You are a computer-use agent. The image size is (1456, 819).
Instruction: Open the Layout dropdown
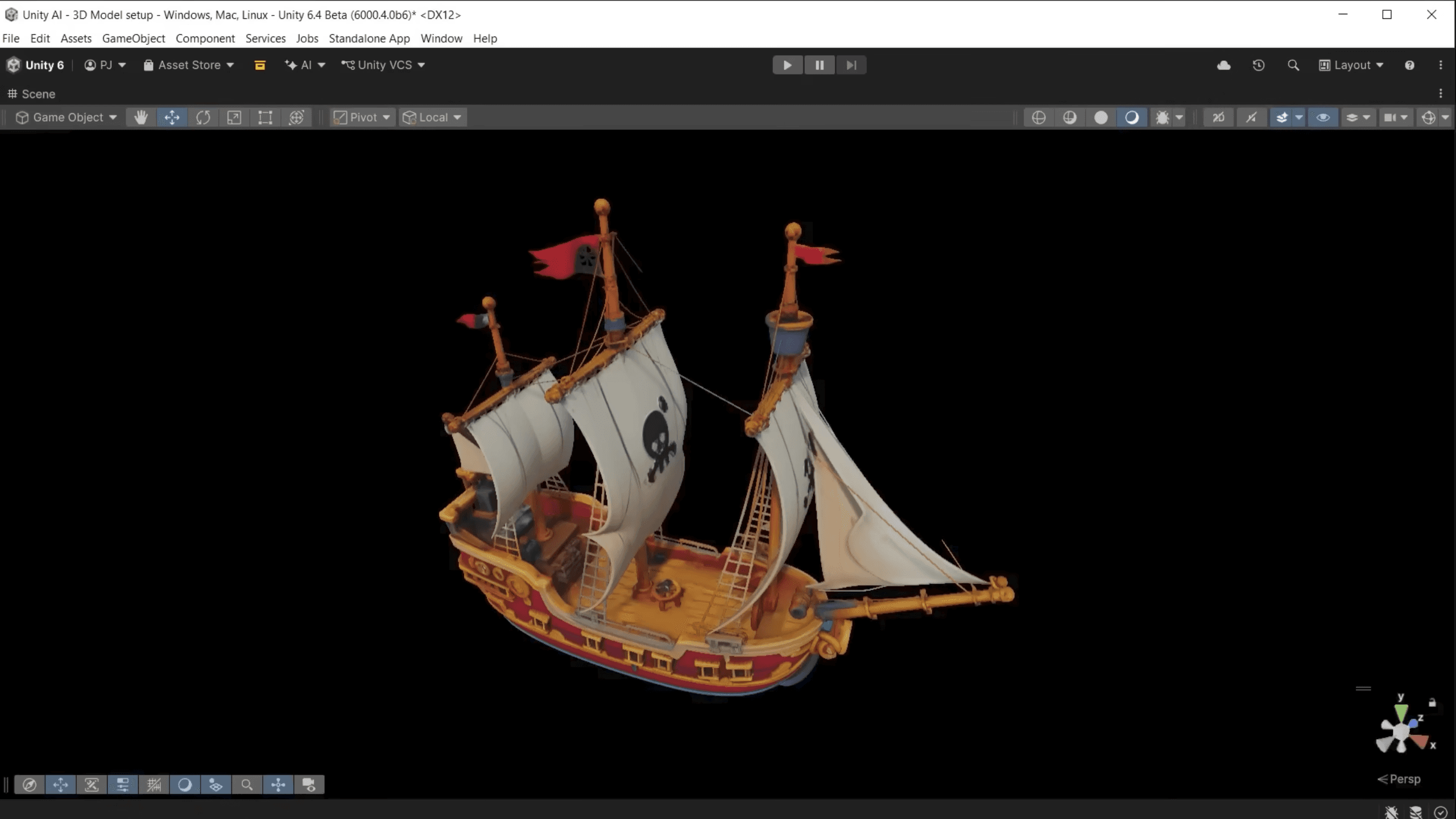coord(1351,65)
